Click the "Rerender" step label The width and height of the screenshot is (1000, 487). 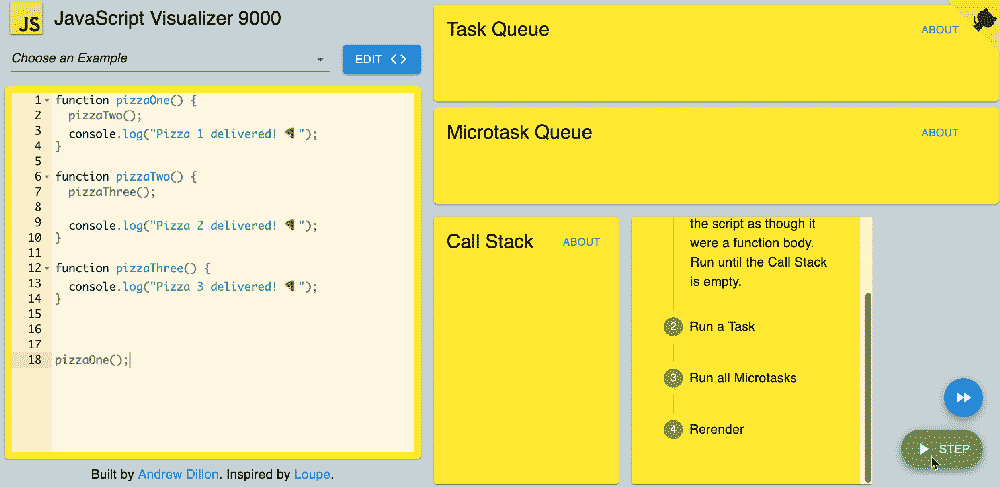pyautogui.click(x=717, y=430)
